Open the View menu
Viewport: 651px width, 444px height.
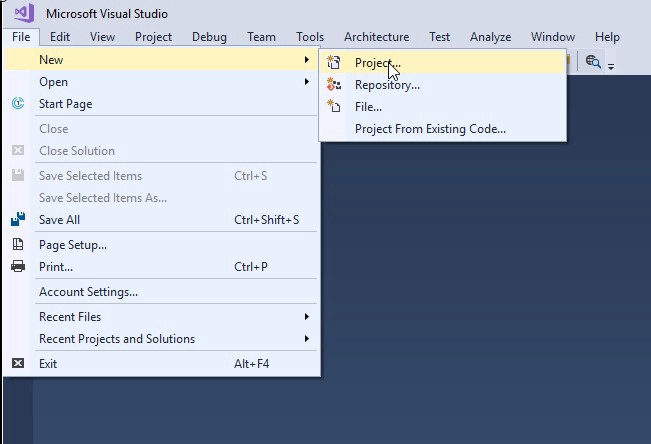tap(102, 37)
